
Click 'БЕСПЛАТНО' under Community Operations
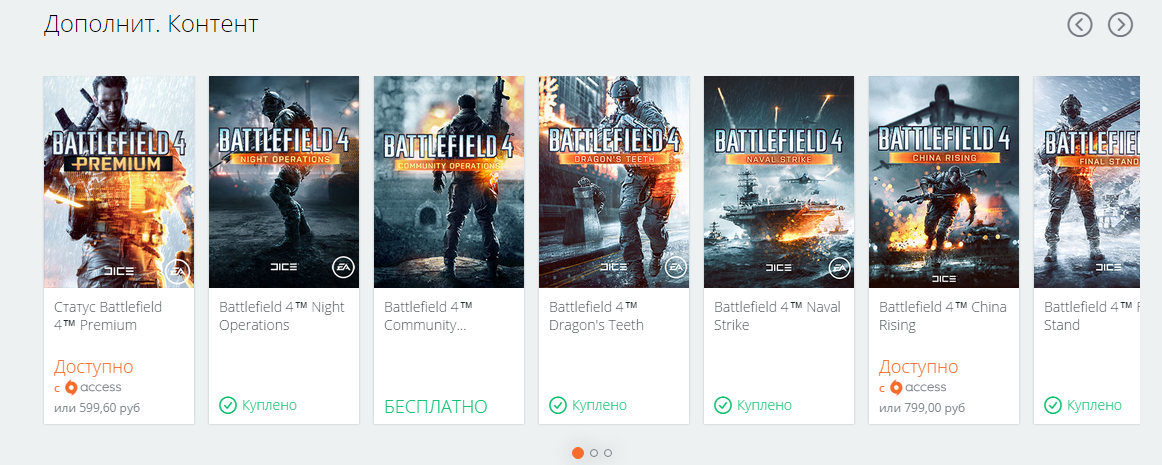[x=436, y=407]
